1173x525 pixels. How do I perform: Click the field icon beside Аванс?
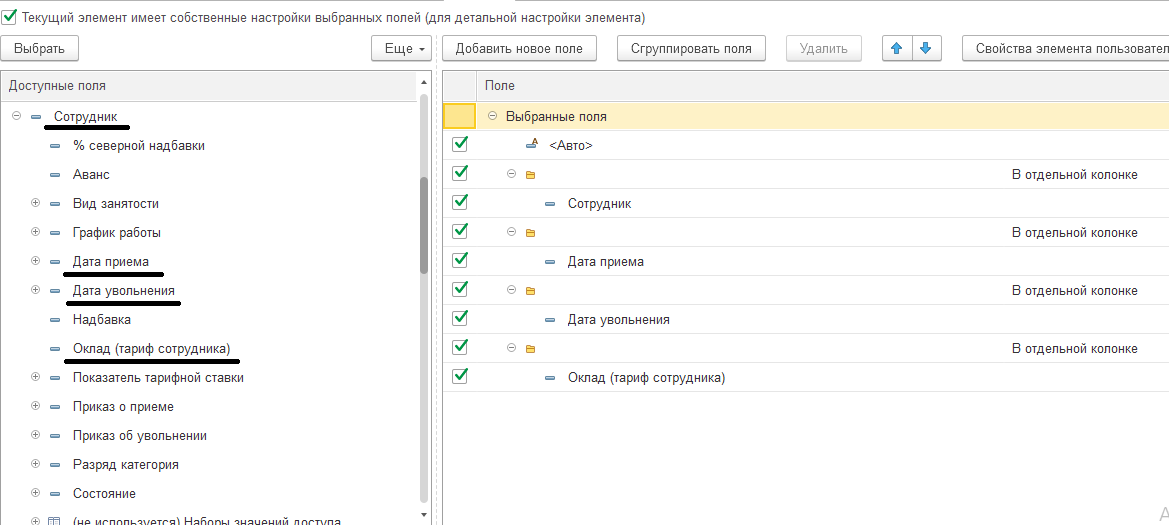coord(55,175)
